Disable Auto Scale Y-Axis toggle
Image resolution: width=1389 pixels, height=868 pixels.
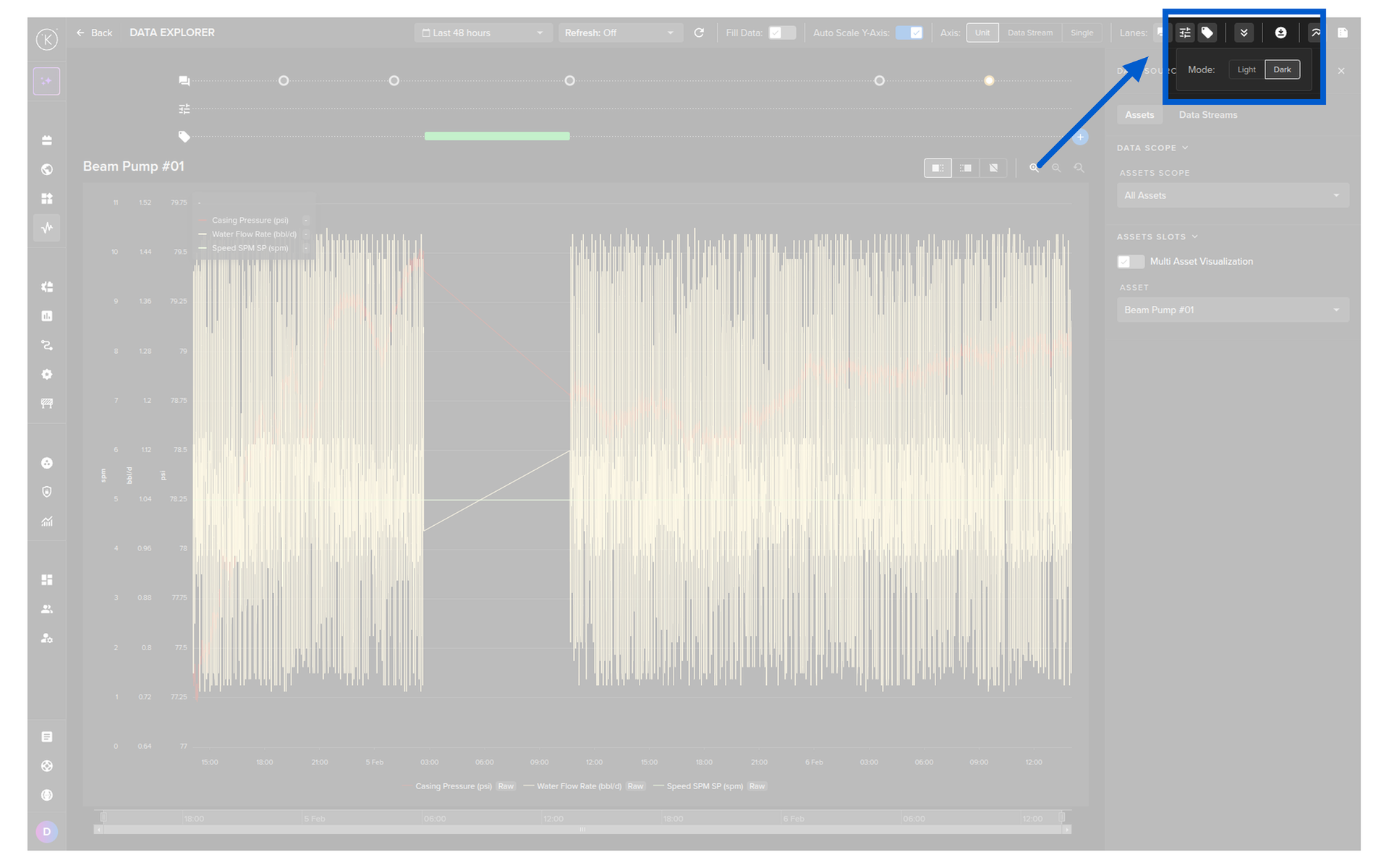[x=909, y=33]
